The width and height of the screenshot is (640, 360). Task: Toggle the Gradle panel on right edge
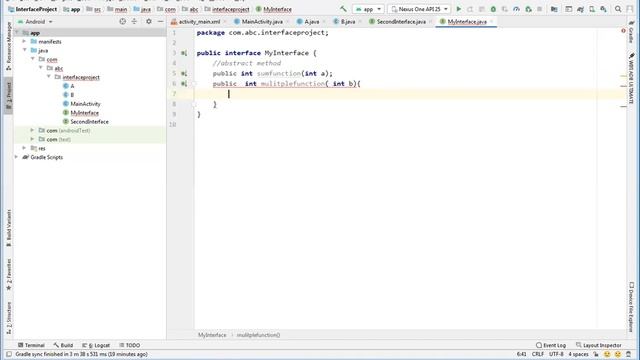click(631, 32)
